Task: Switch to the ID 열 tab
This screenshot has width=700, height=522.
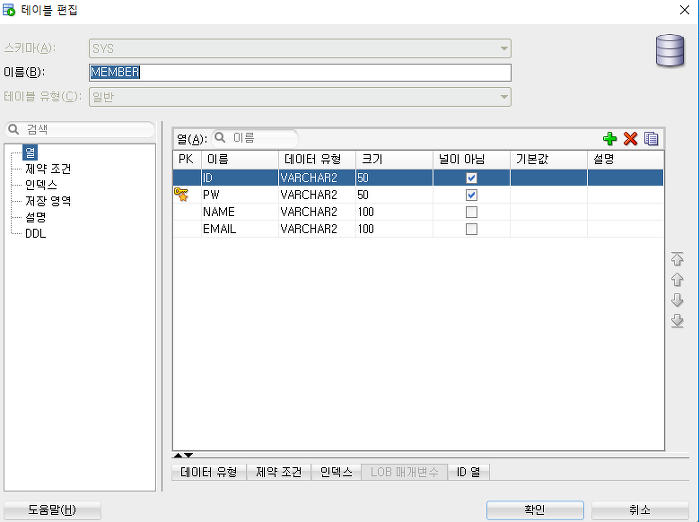Action: pyautogui.click(x=468, y=472)
